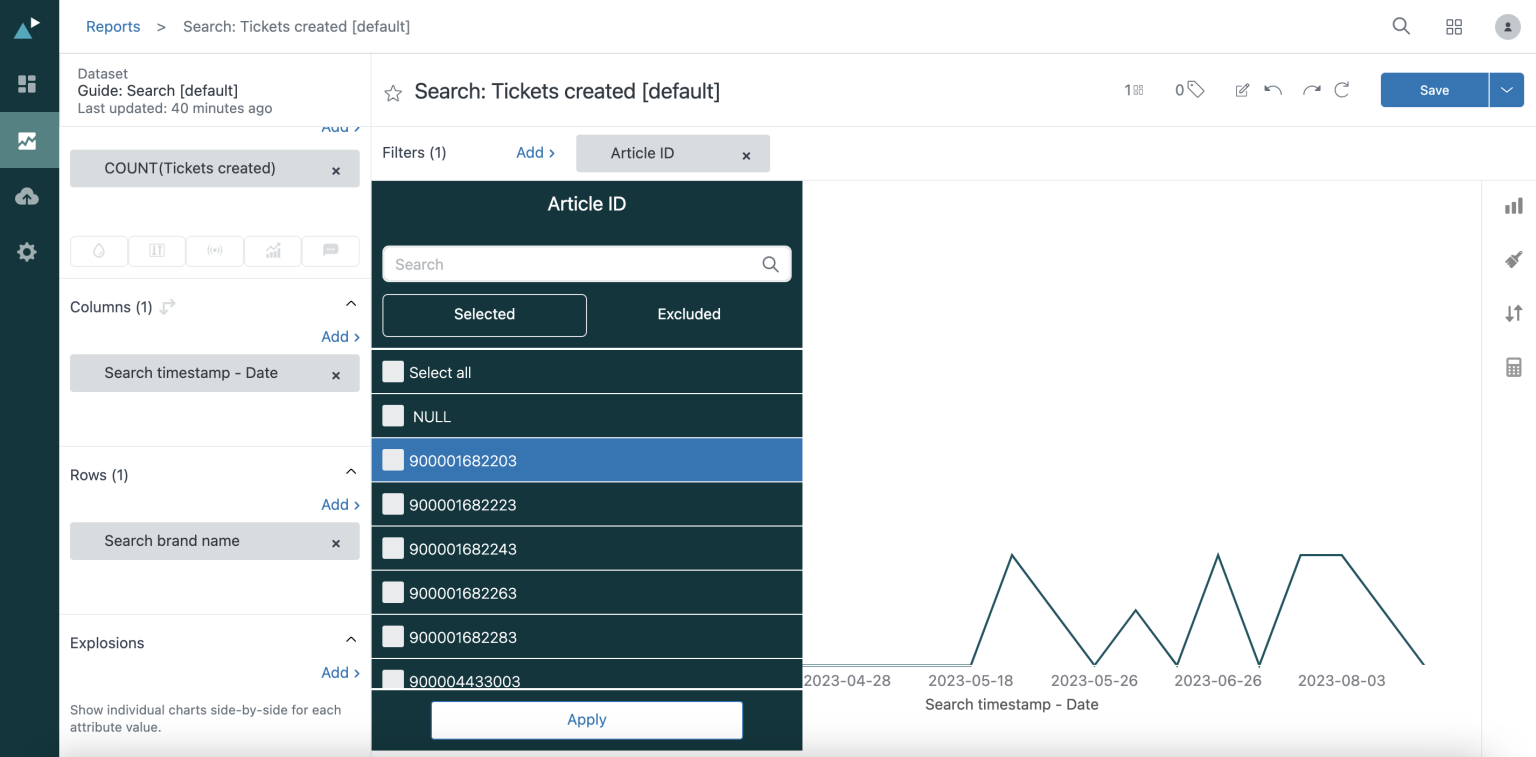Remove the Search brand name row
Viewport: 1536px width, 757px height.
(336, 543)
